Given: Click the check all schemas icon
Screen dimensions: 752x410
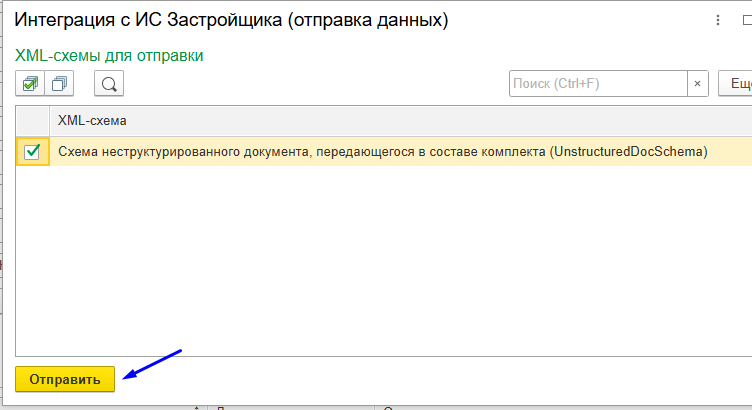Looking at the screenshot, I should (32, 84).
